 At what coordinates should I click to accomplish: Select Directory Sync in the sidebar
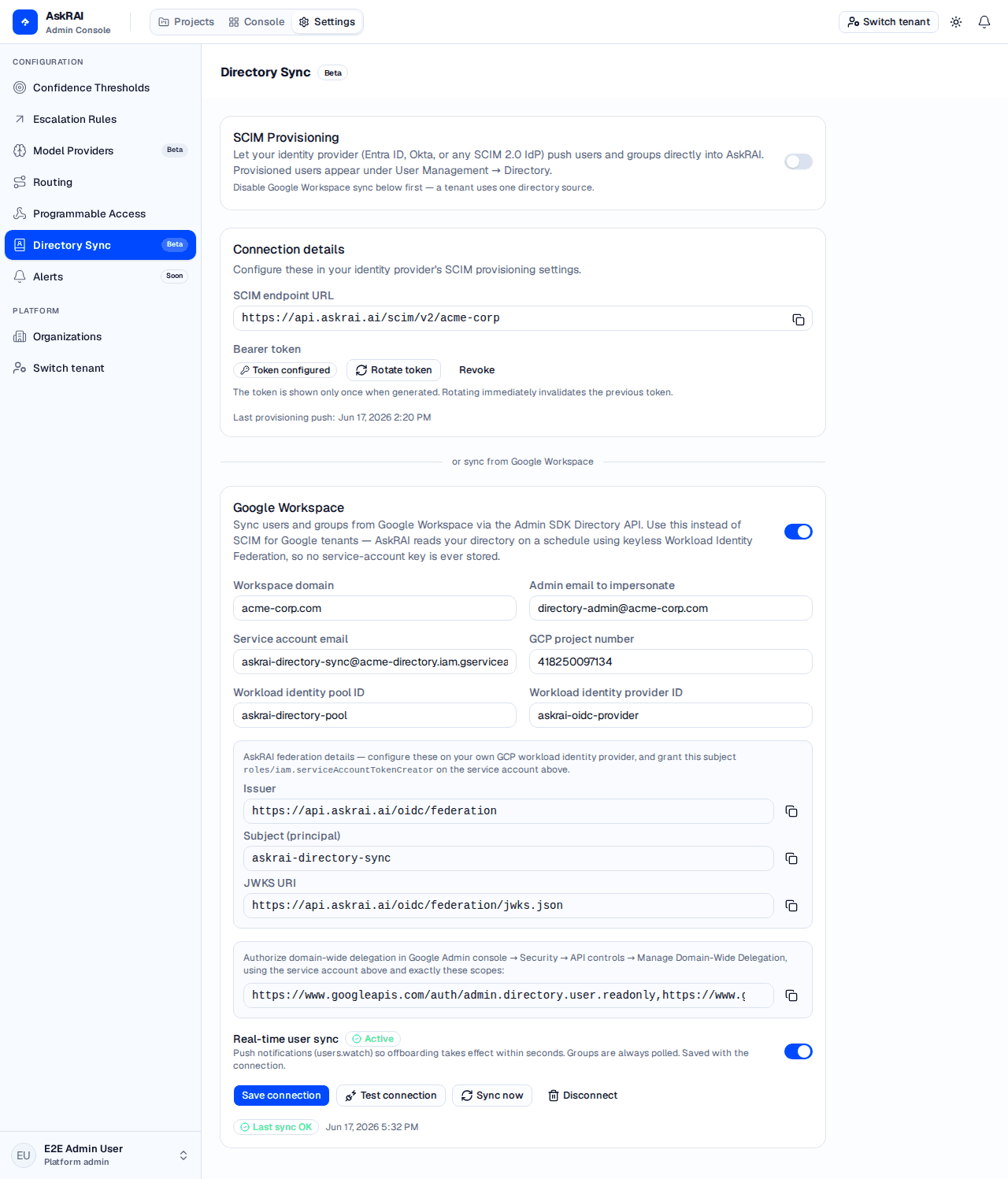(100, 245)
